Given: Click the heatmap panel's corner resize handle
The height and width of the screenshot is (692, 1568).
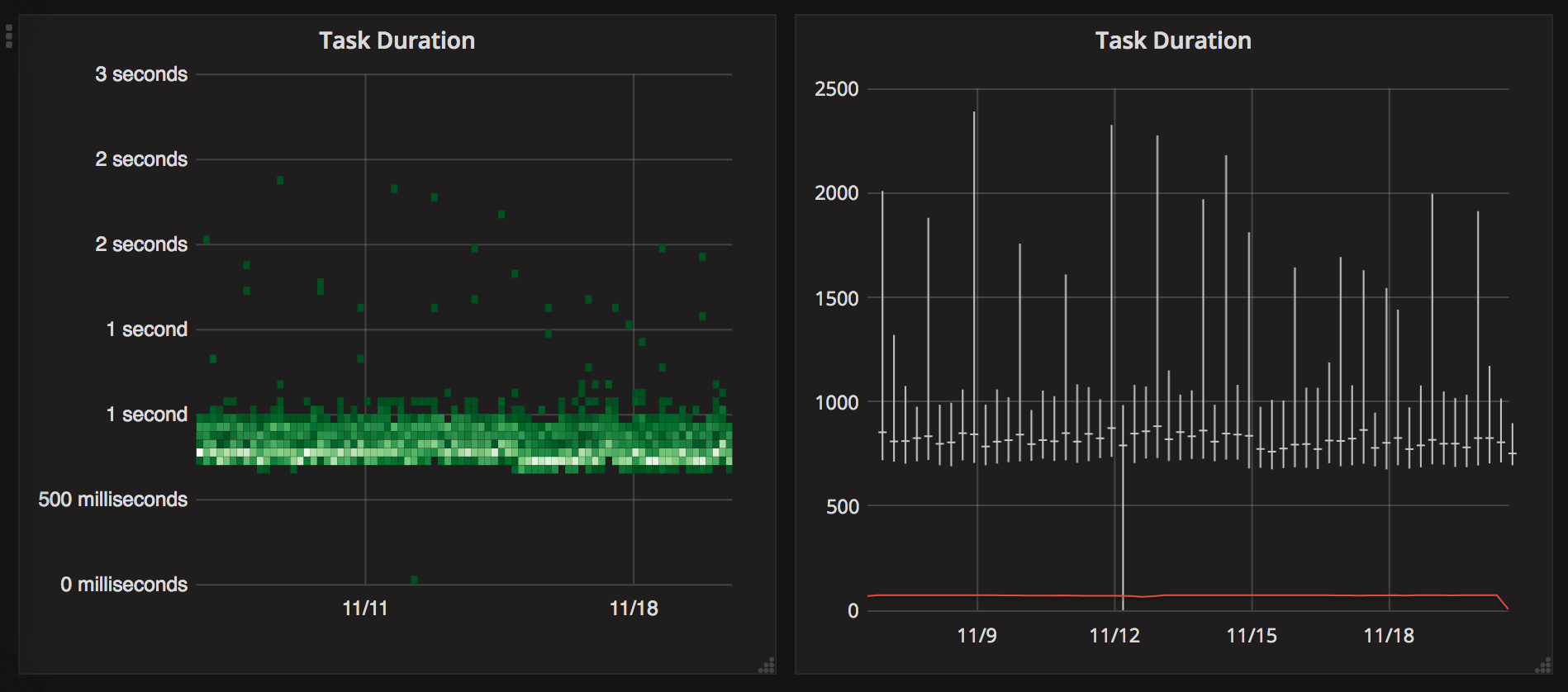Looking at the screenshot, I should coord(767,666).
